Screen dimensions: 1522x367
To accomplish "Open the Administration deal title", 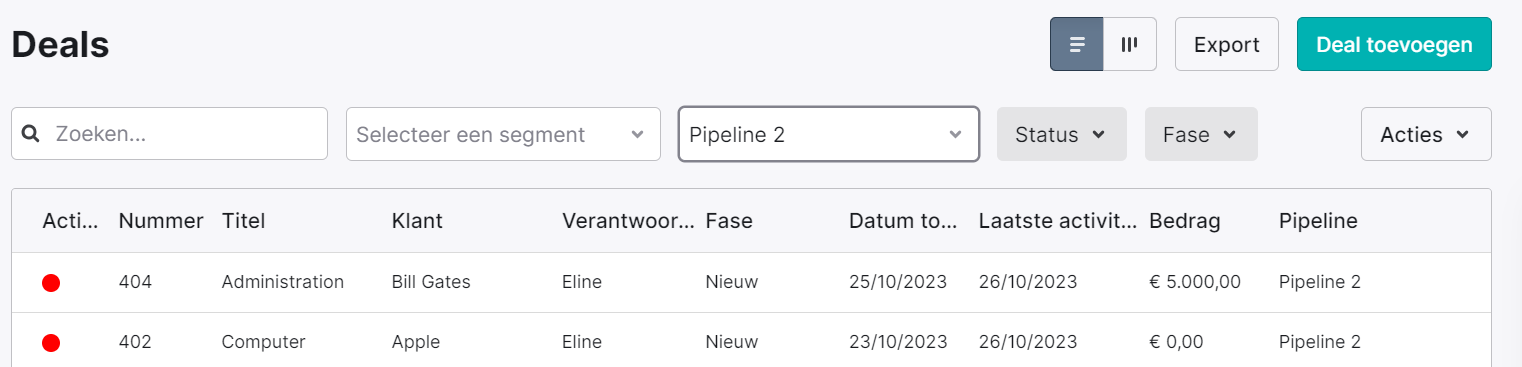I will coord(283,282).
